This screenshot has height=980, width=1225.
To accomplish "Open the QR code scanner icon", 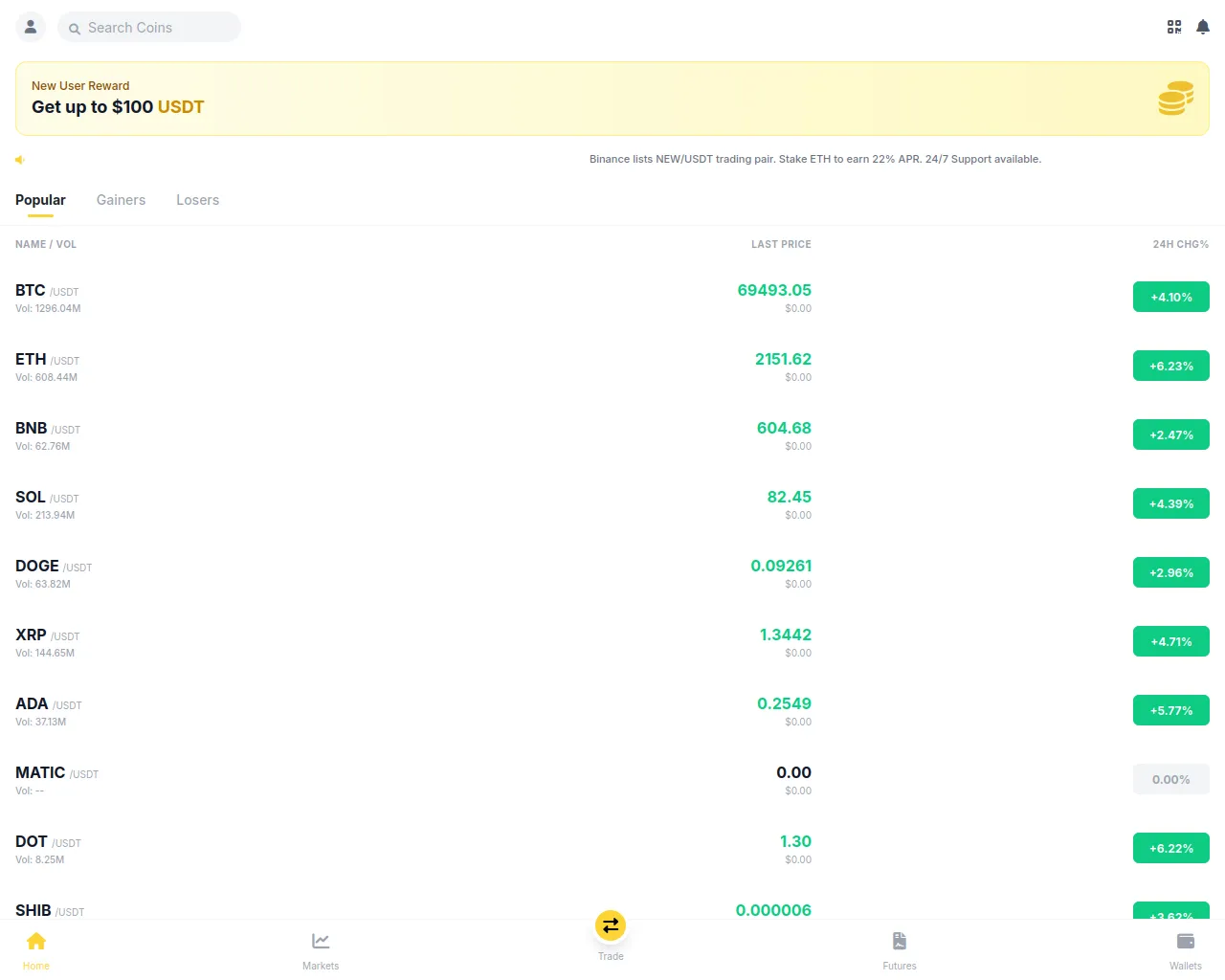I will click(x=1174, y=27).
